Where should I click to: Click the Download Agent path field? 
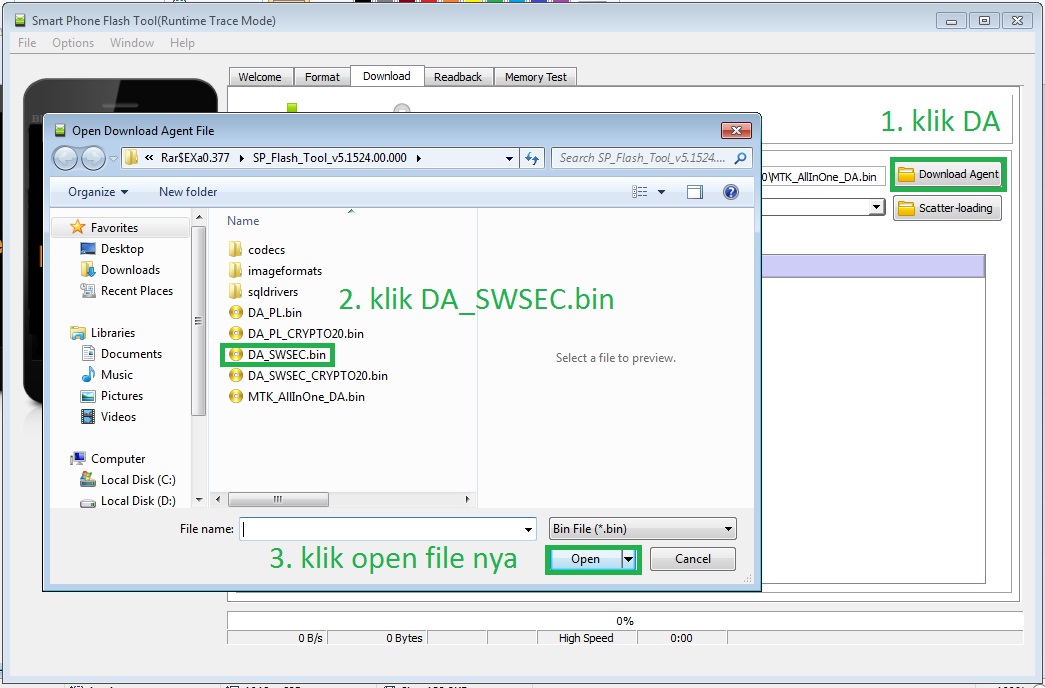pyautogui.click(x=823, y=177)
